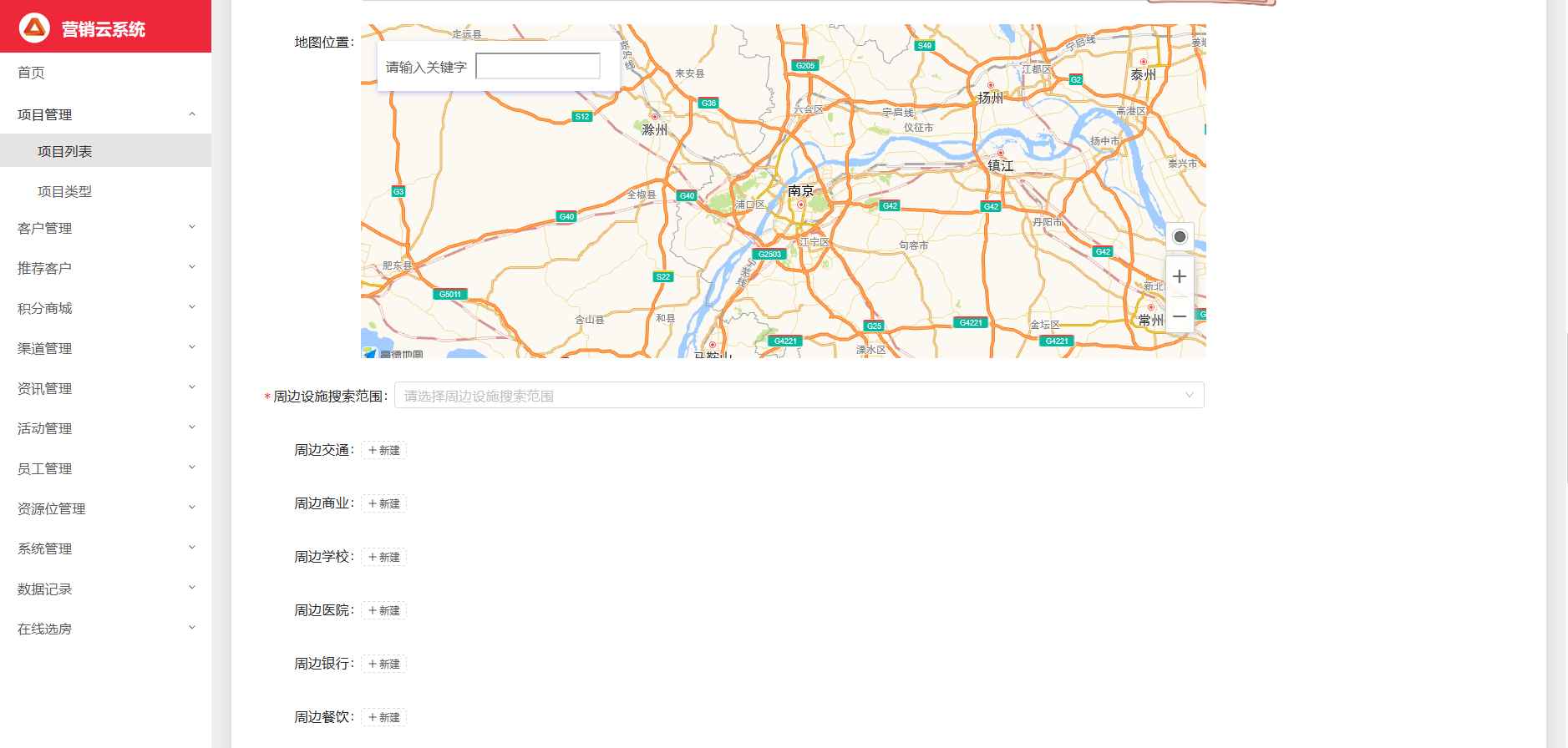Add new 周边餐饮 entry

click(x=384, y=717)
